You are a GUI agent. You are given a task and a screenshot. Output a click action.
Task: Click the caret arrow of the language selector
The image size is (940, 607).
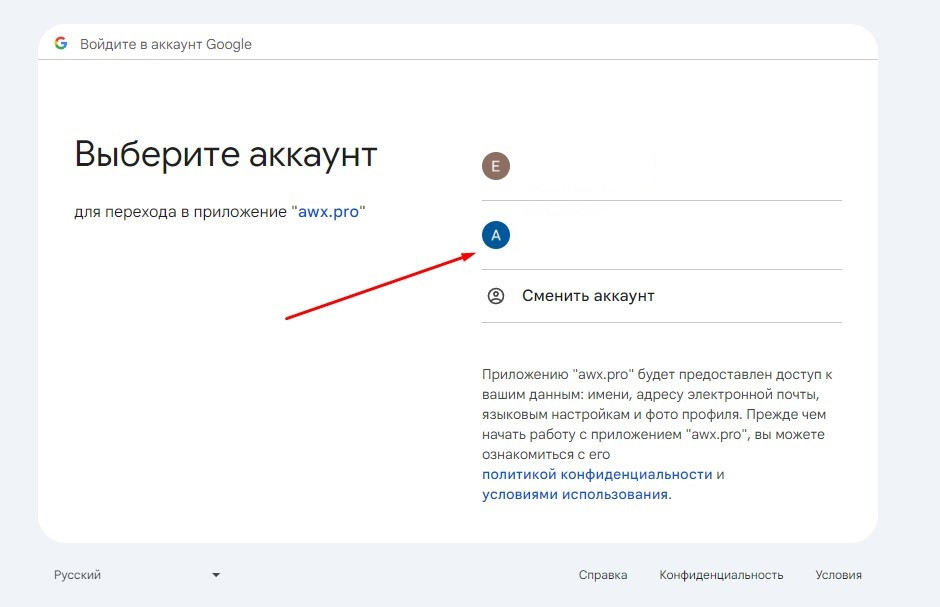(x=216, y=575)
